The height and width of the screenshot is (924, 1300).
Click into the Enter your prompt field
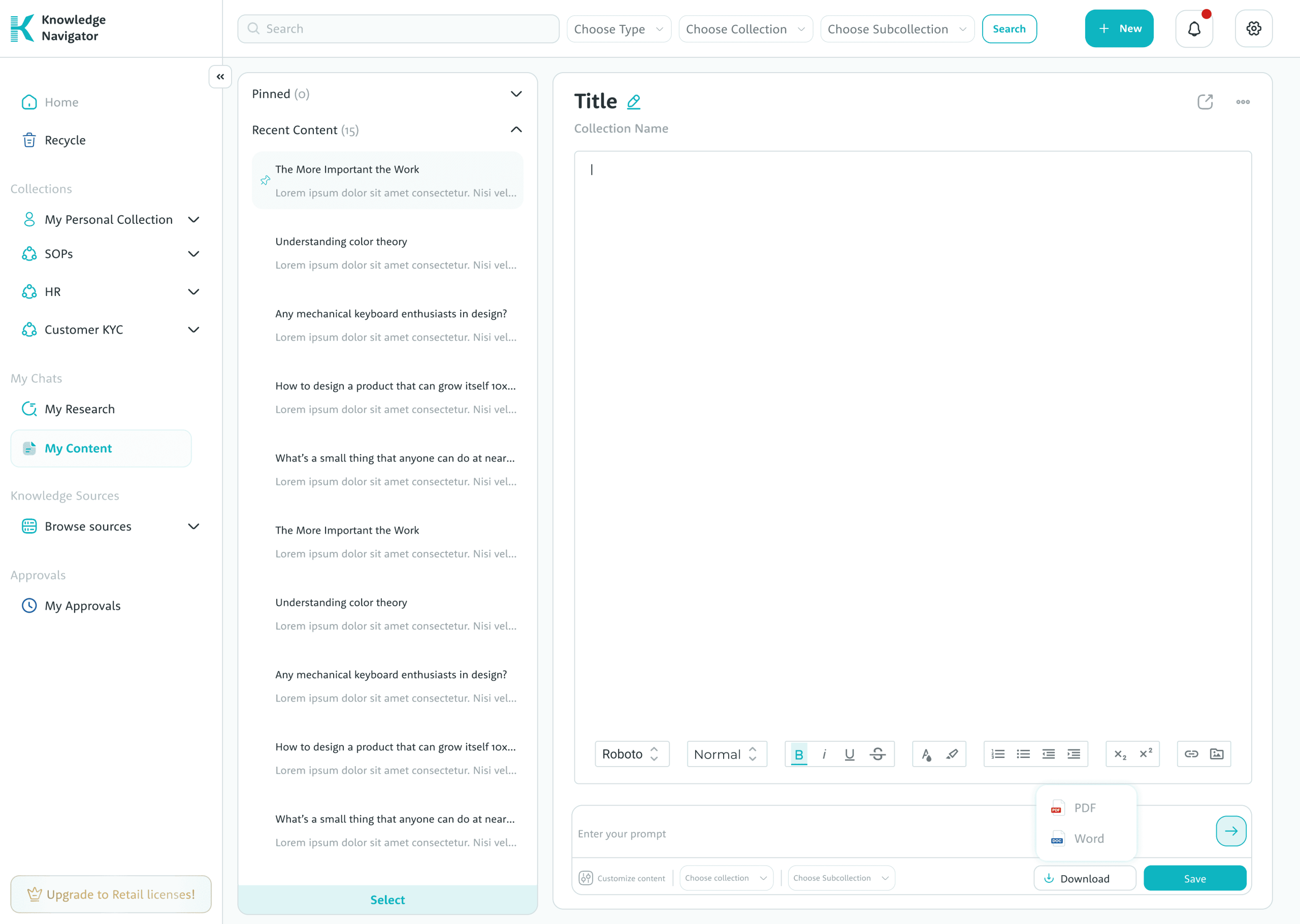click(x=796, y=834)
